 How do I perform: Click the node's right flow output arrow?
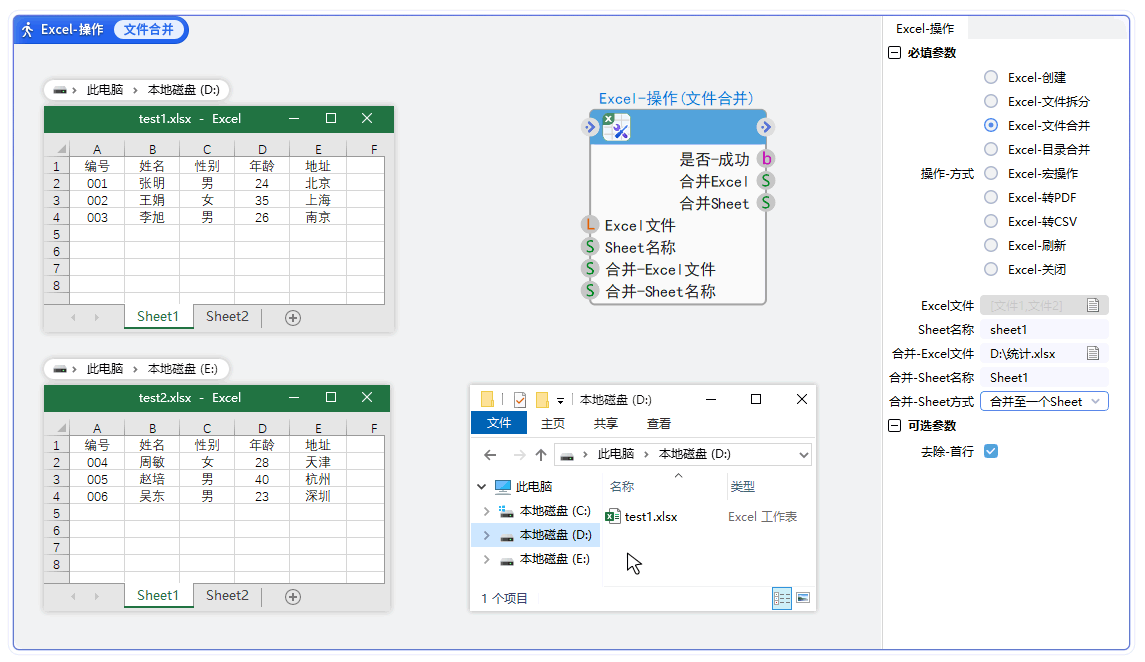pos(765,127)
